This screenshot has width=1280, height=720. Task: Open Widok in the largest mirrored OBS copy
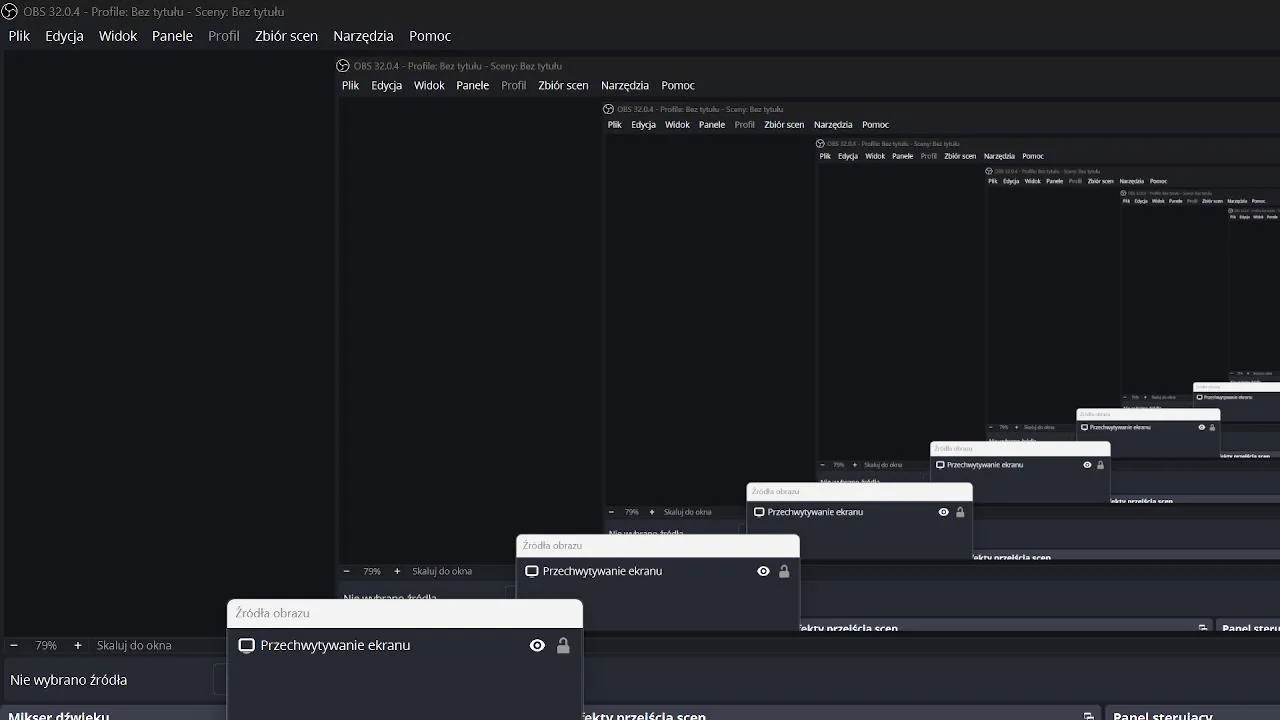tap(429, 85)
